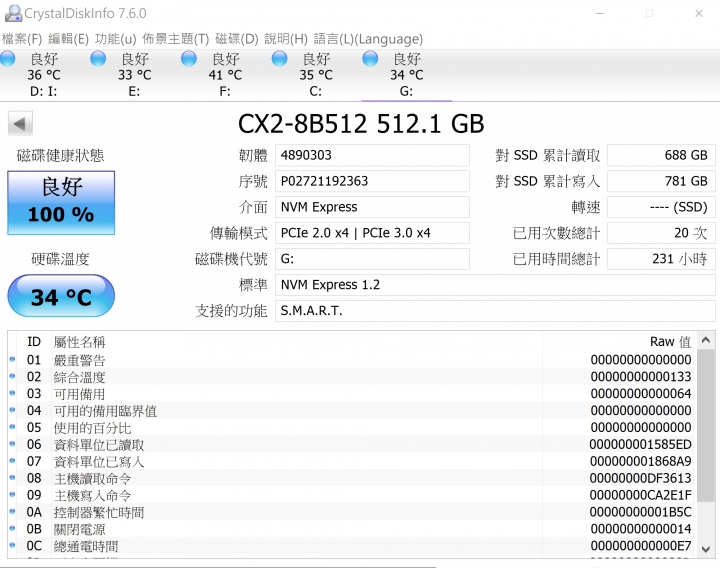The height and width of the screenshot is (568, 720).
Task: Click the attribute list scrollbar thumb
Action: (706, 425)
